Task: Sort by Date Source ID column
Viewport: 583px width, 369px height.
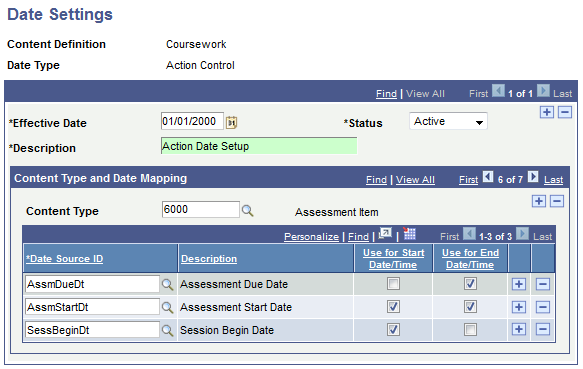Action: pyautogui.click(x=64, y=259)
